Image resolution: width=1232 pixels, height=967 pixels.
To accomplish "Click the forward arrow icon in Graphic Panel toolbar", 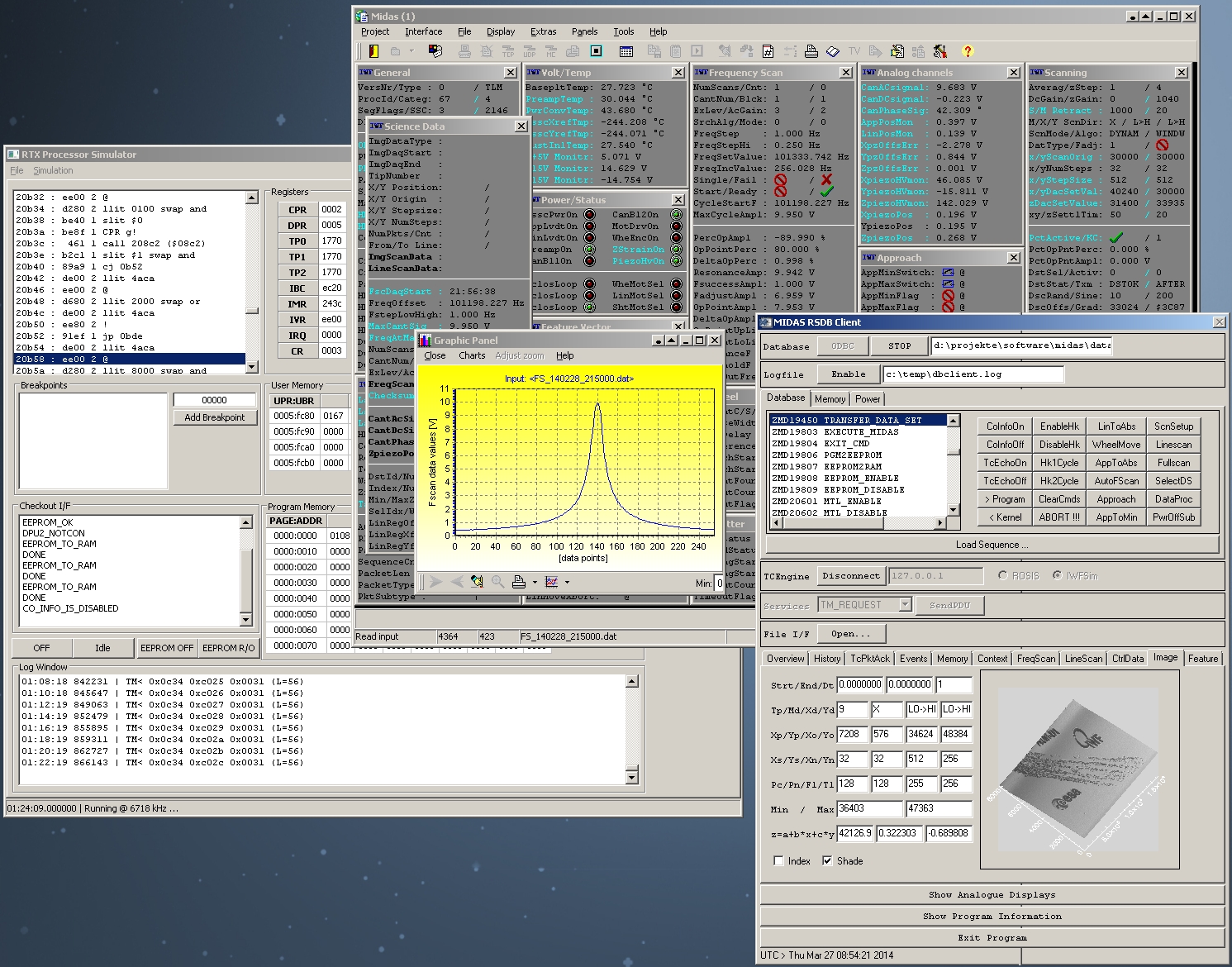I will (435, 582).
